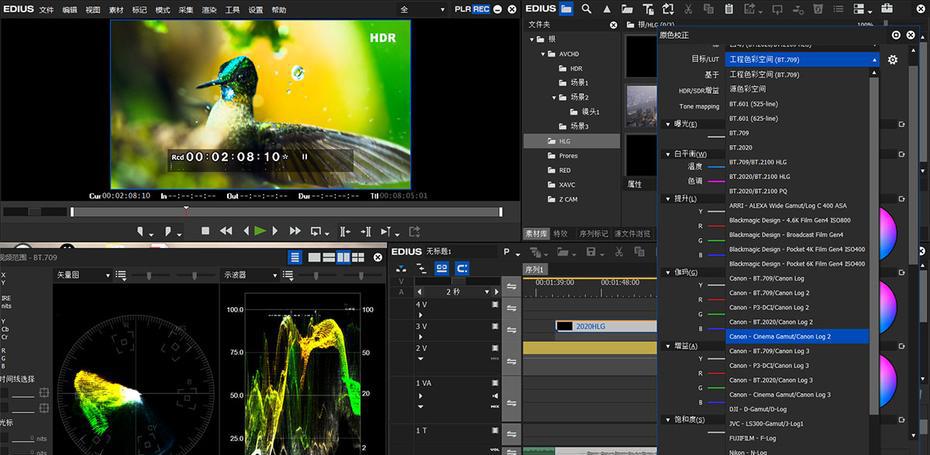The image size is (930, 455).
Task: Toggle video lock on track 2 V
Action: coord(495,348)
